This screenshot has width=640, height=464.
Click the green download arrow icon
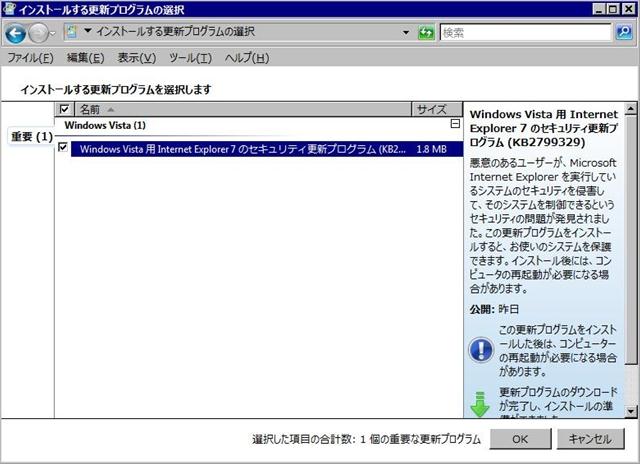click(480, 404)
